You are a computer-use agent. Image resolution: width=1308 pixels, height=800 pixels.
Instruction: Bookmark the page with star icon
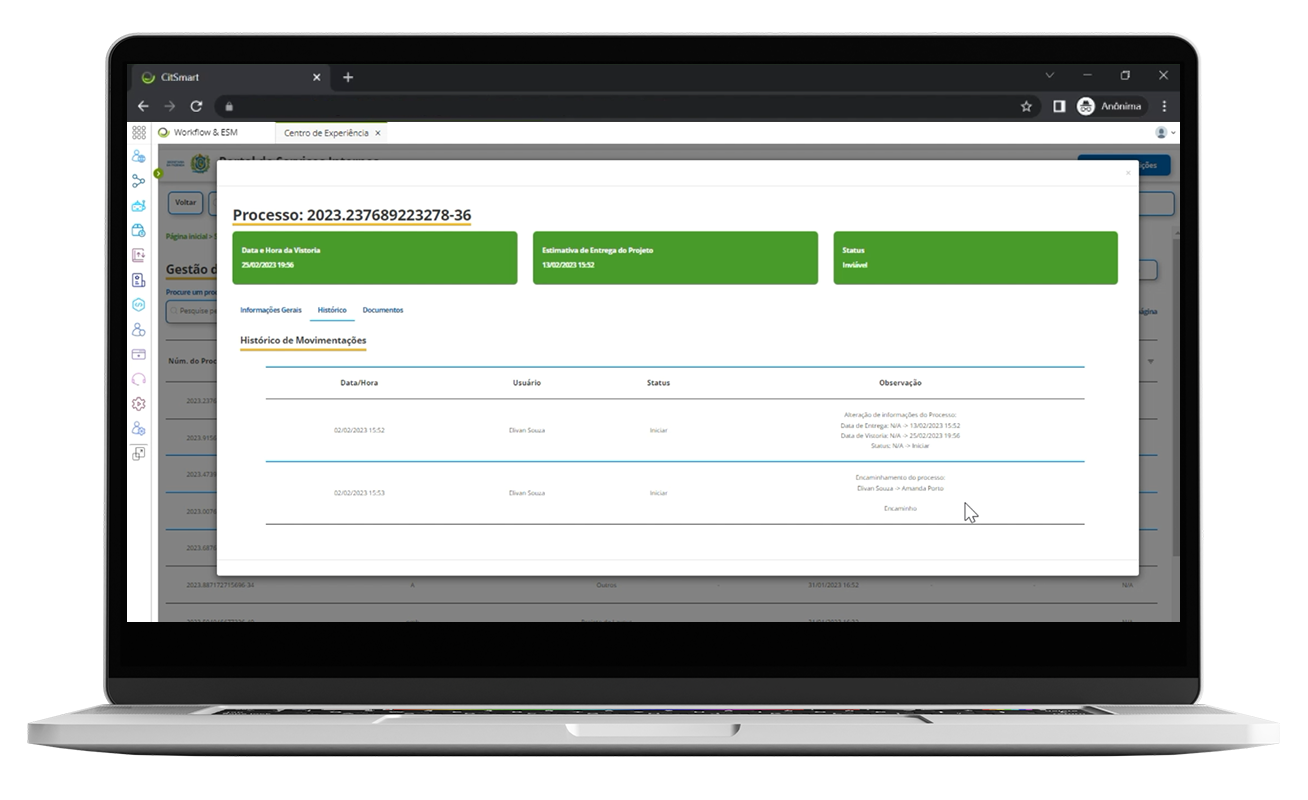pos(1026,106)
